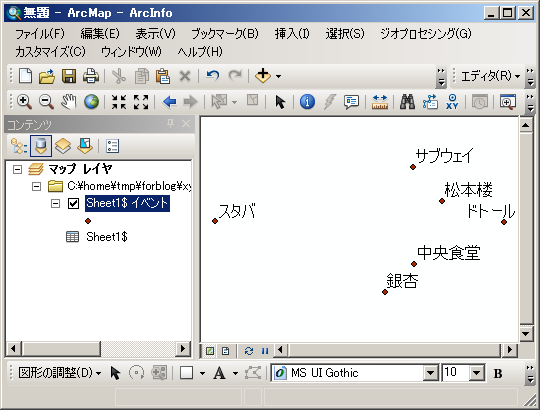This screenshot has width=540, height=410.
Task: Select the Identify info tool
Action: pyautogui.click(x=307, y=102)
